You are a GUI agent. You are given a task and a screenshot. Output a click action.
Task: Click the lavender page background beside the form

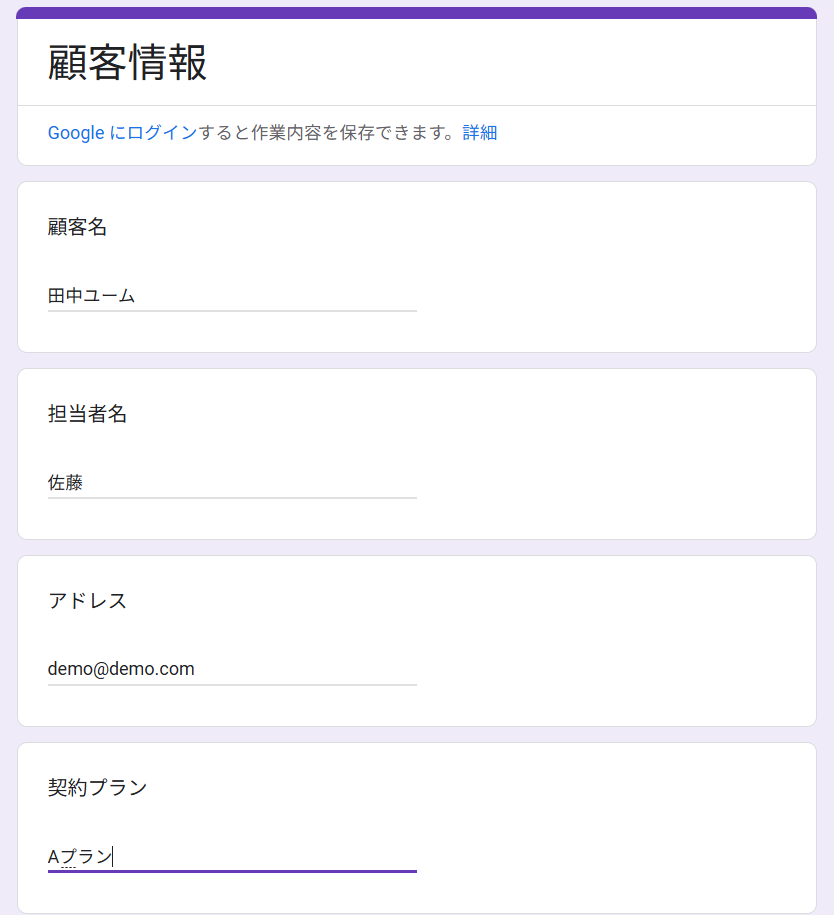(825, 450)
